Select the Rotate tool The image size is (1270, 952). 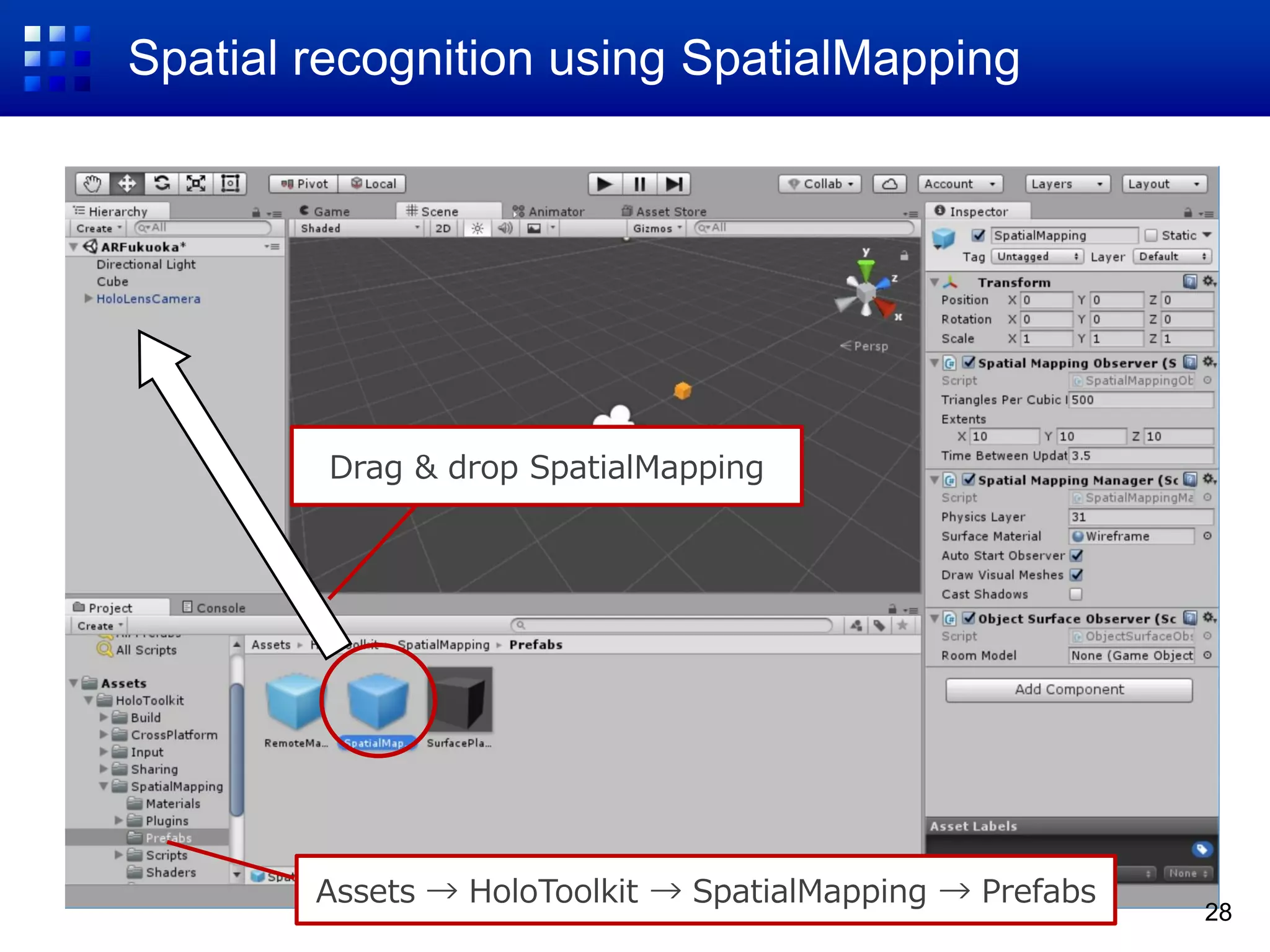pyautogui.click(x=162, y=183)
